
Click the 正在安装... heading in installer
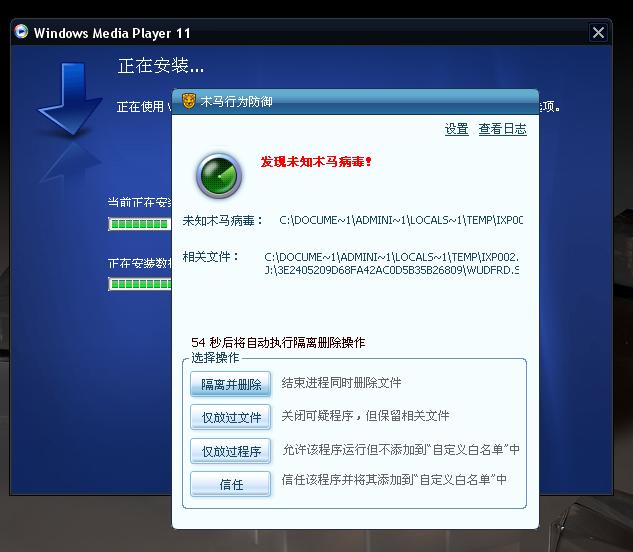tap(161, 66)
